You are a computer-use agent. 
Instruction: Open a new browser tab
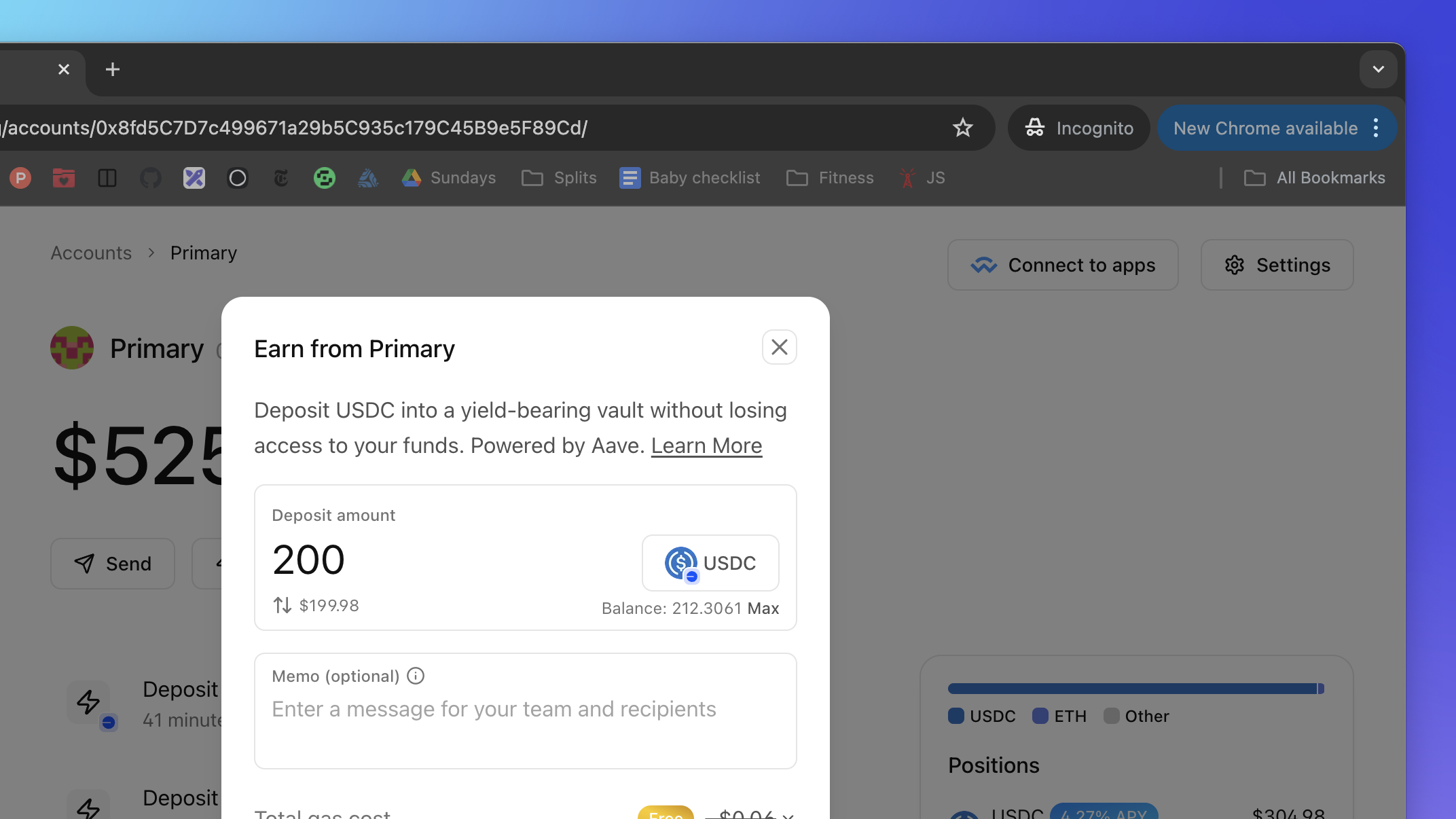[113, 69]
